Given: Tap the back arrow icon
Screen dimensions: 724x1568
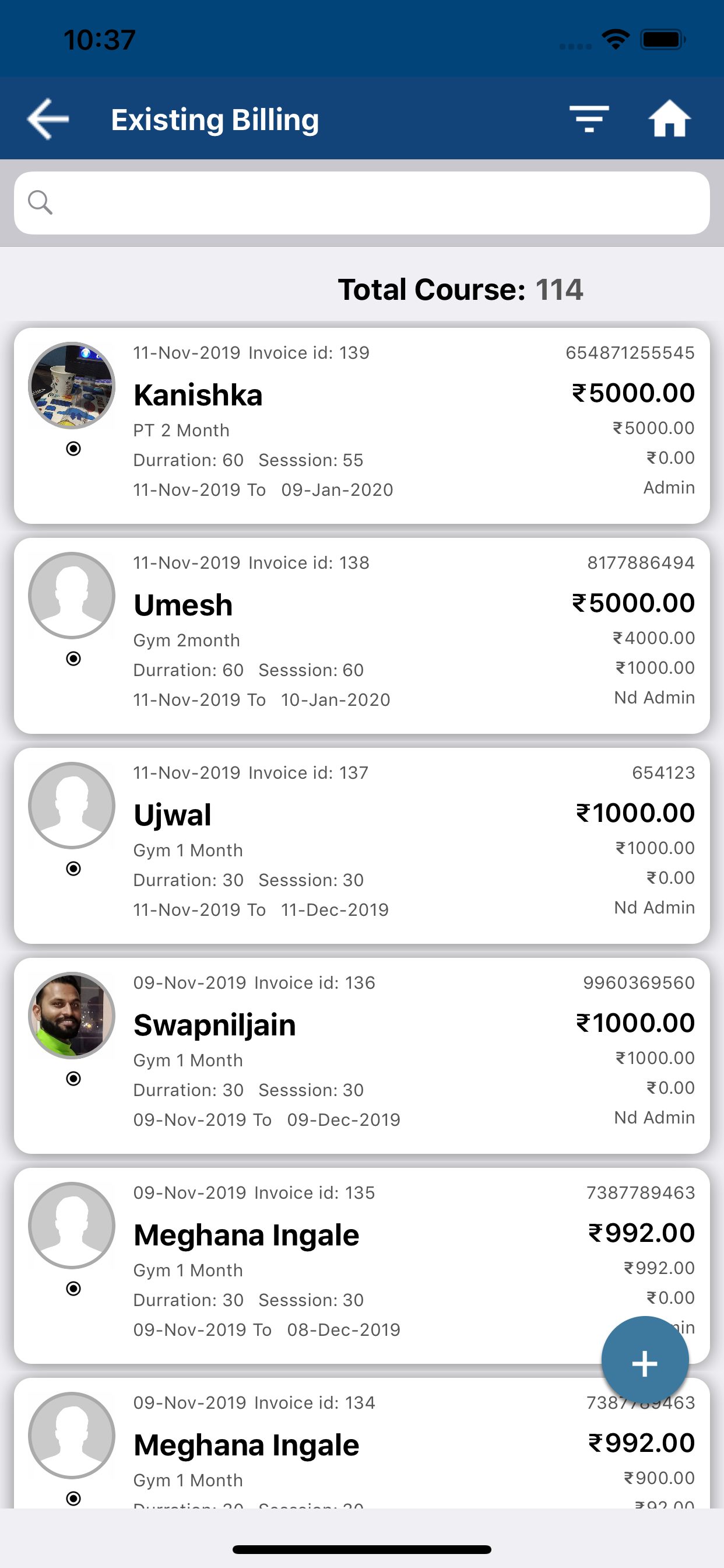Looking at the screenshot, I should (x=48, y=120).
